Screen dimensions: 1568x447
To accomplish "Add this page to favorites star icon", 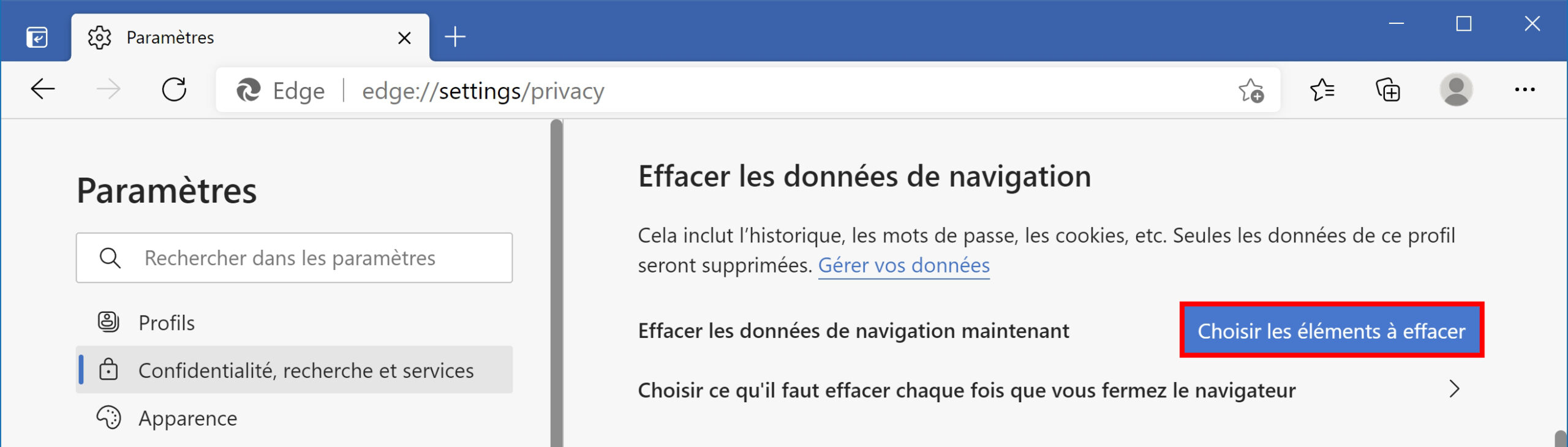I will tap(1251, 91).
